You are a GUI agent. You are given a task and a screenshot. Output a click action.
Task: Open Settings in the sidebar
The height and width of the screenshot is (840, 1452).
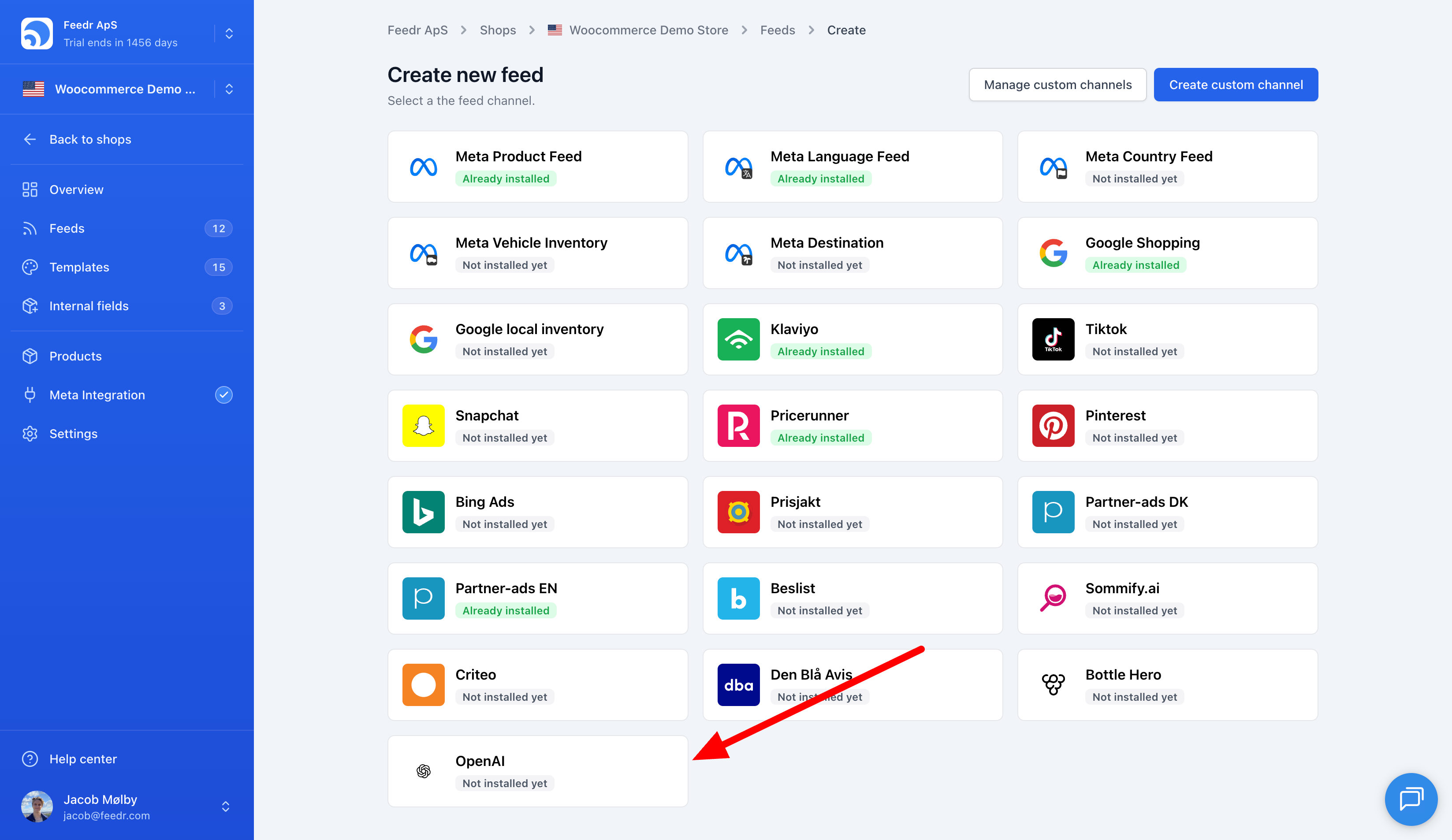tap(127, 433)
